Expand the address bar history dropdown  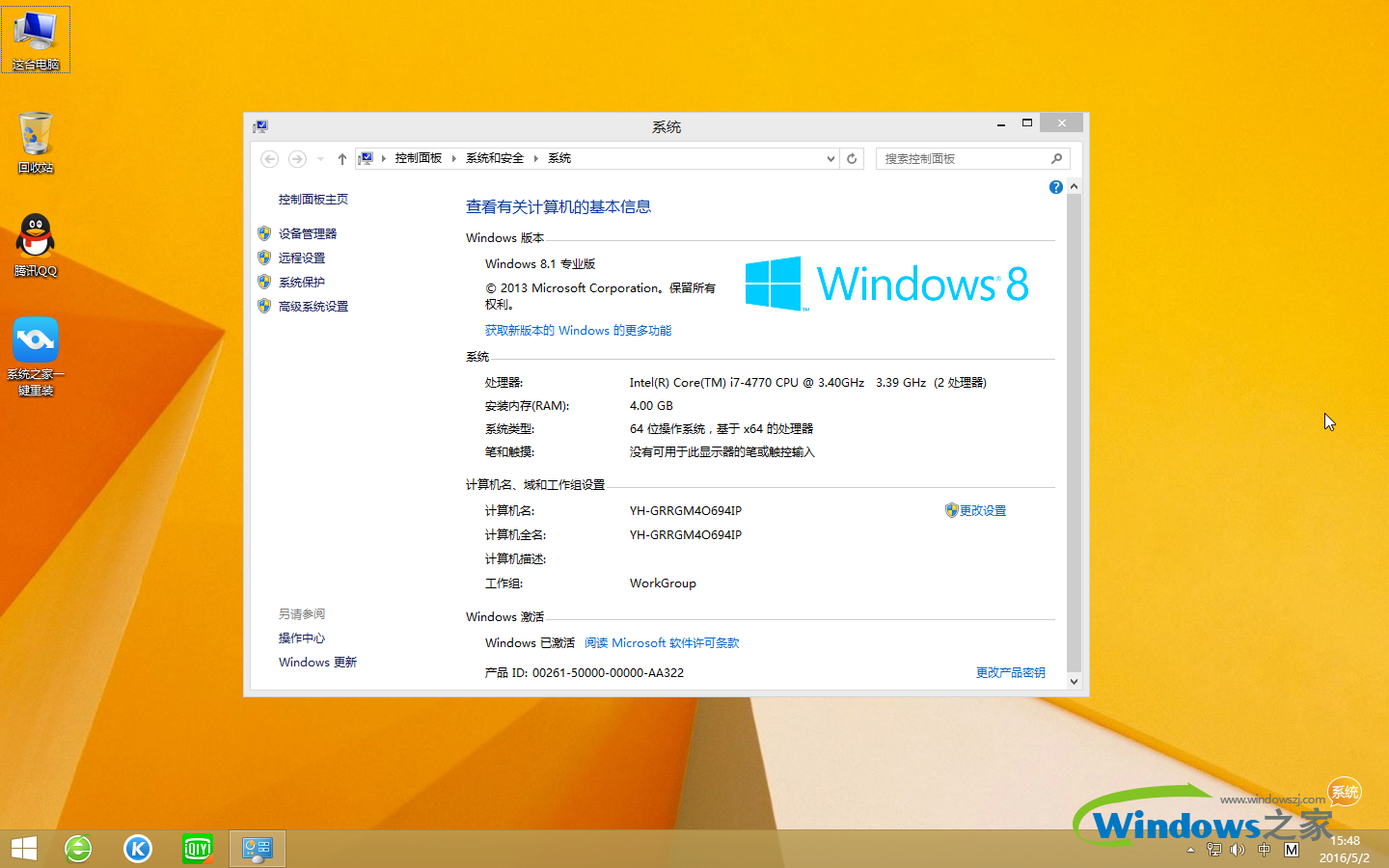(x=830, y=158)
